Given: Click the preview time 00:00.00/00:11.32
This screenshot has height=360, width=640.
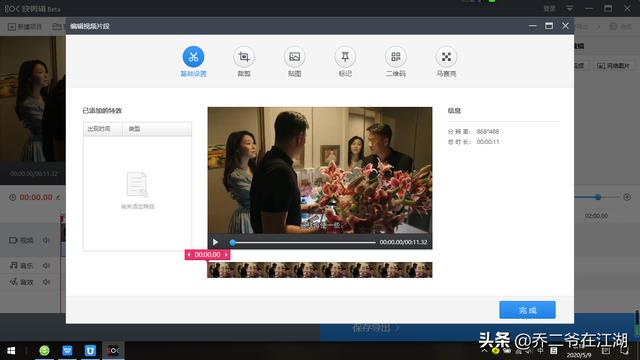Looking at the screenshot, I should (403, 242).
